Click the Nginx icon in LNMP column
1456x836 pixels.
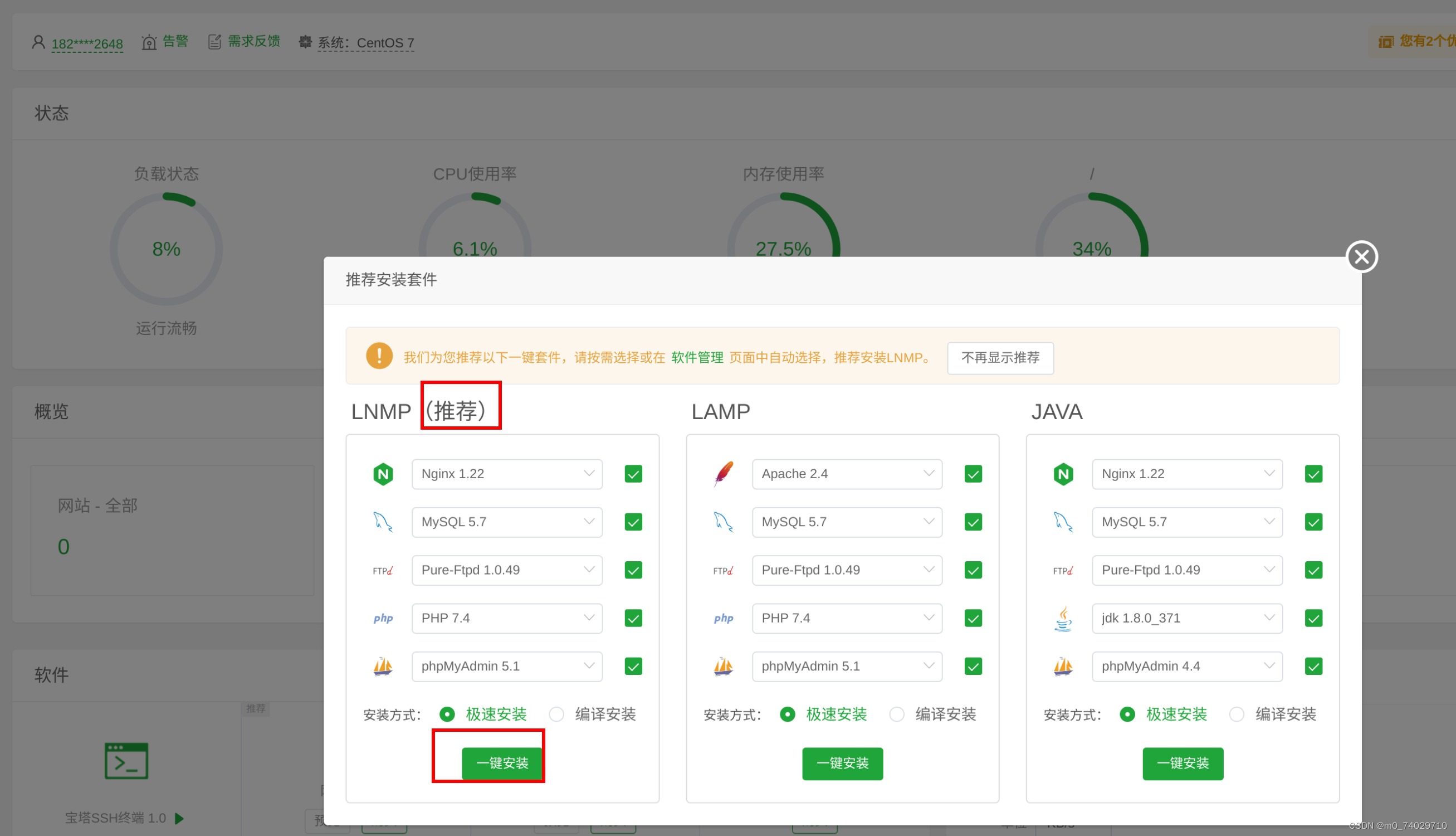click(x=383, y=474)
